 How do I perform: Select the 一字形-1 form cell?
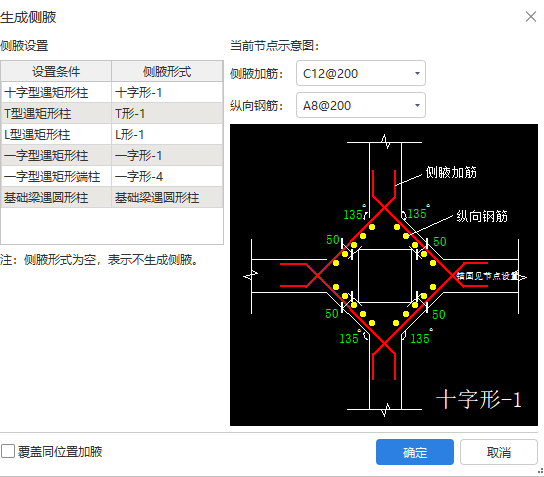pos(167,155)
